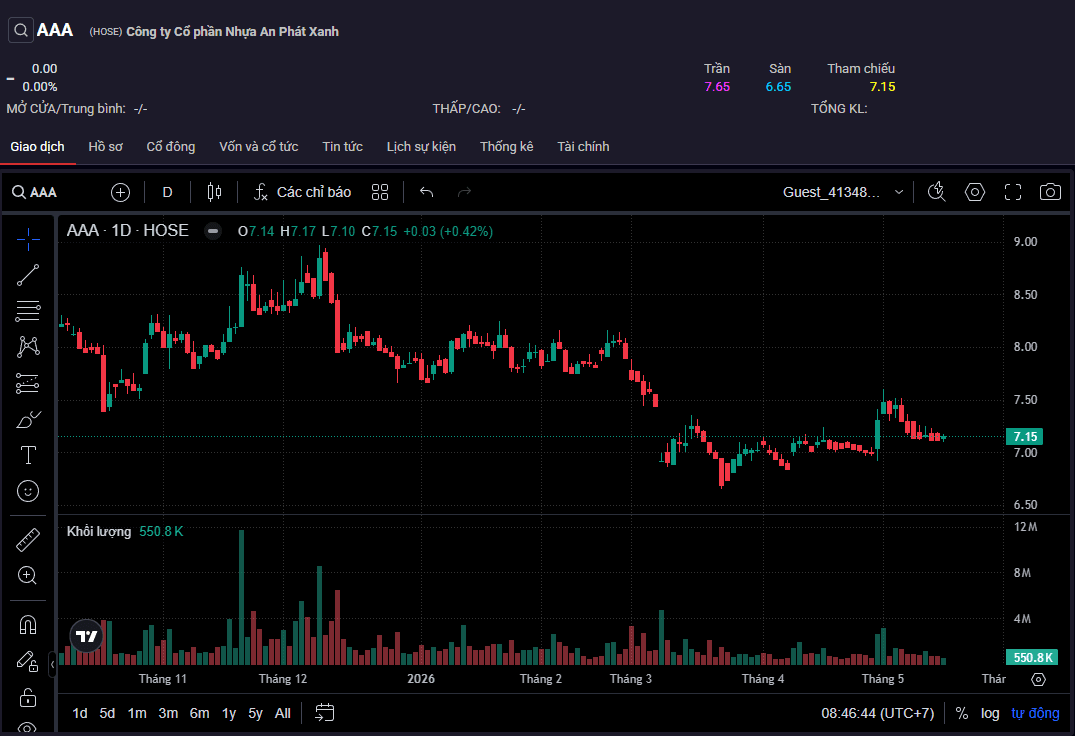Switch to the Giao dịch tab

(37, 147)
